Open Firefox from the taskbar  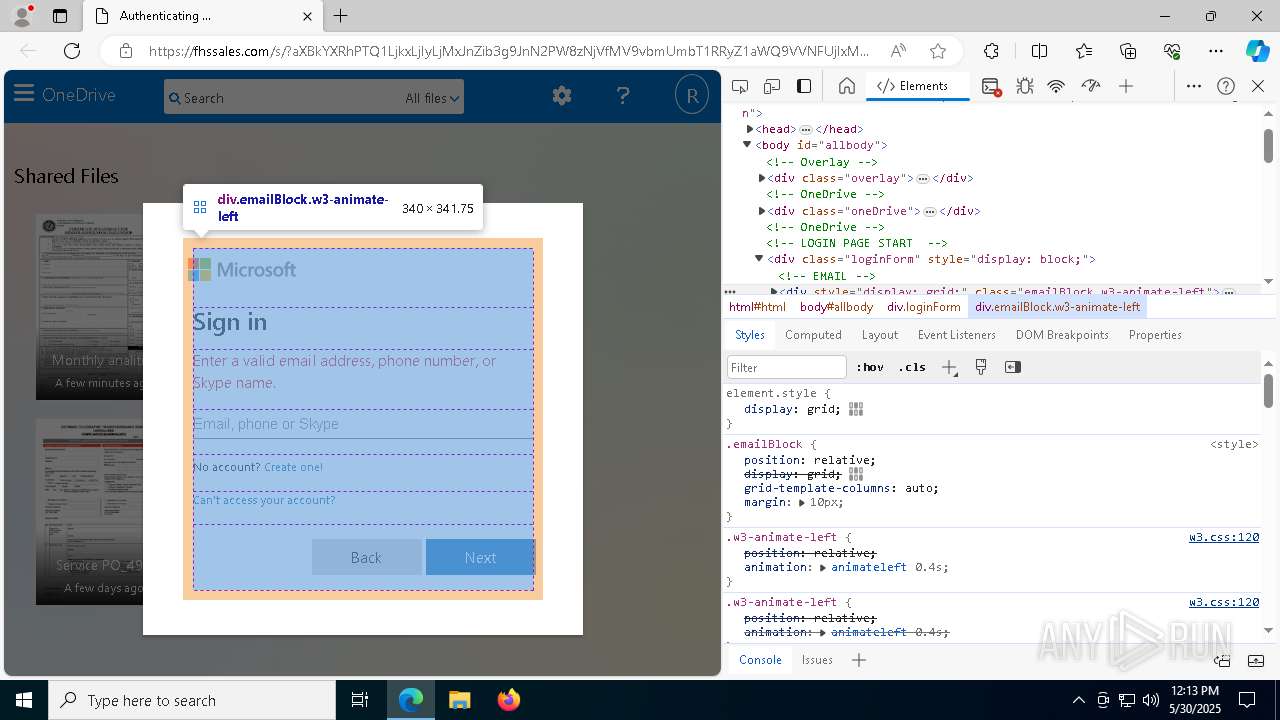tap(509, 700)
